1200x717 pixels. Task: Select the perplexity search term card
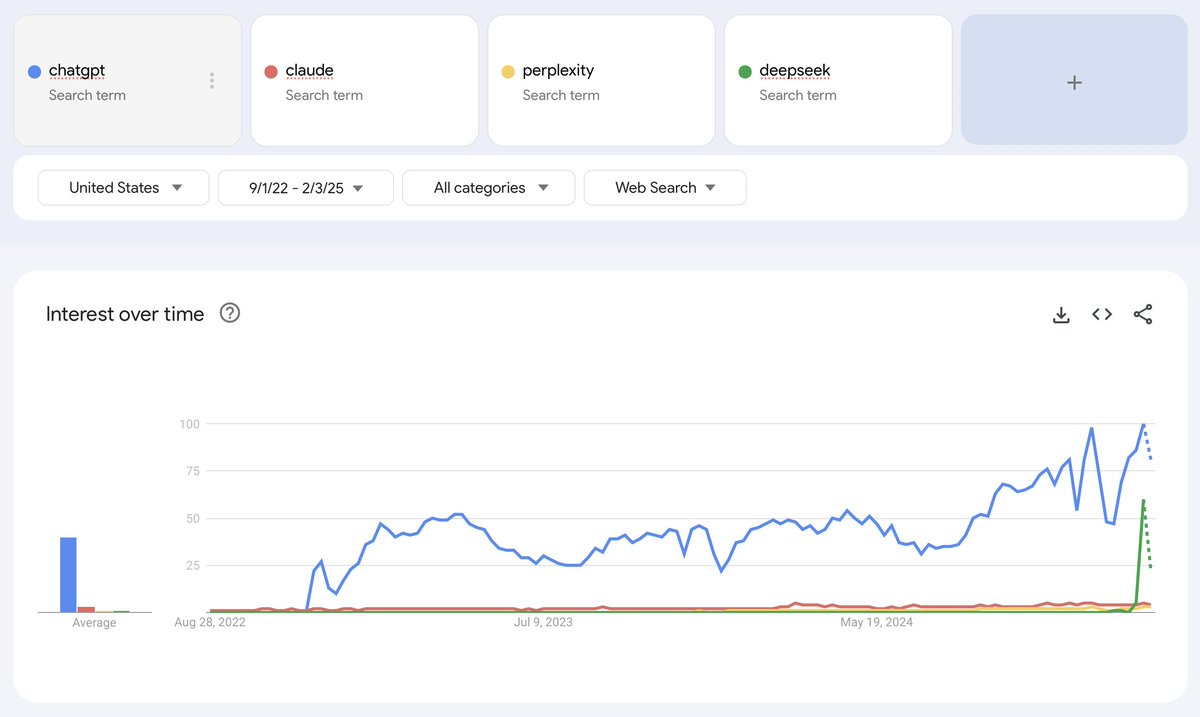click(x=601, y=81)
